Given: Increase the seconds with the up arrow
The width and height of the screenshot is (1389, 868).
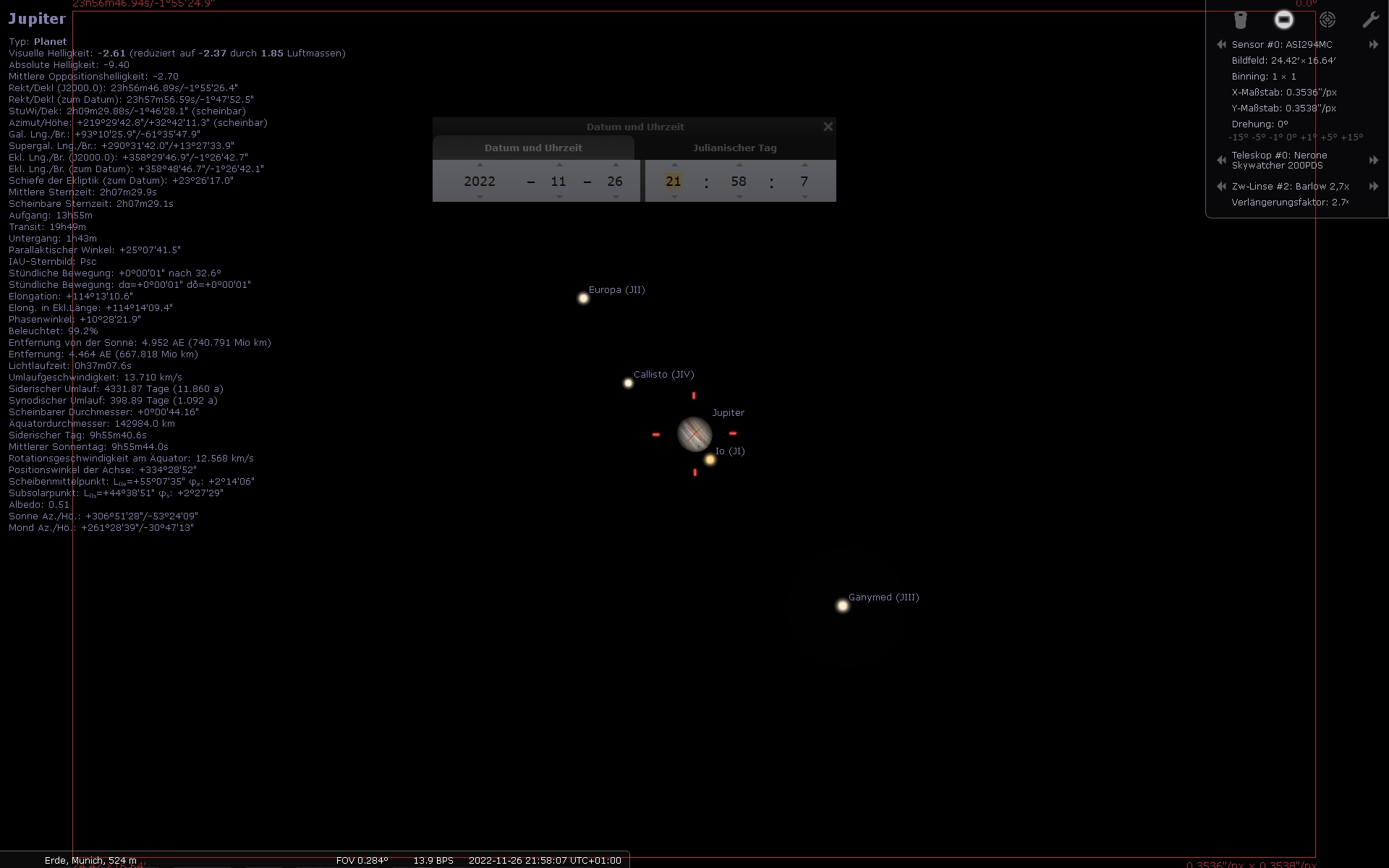Looking at the screenshot, I should (804, 165).
